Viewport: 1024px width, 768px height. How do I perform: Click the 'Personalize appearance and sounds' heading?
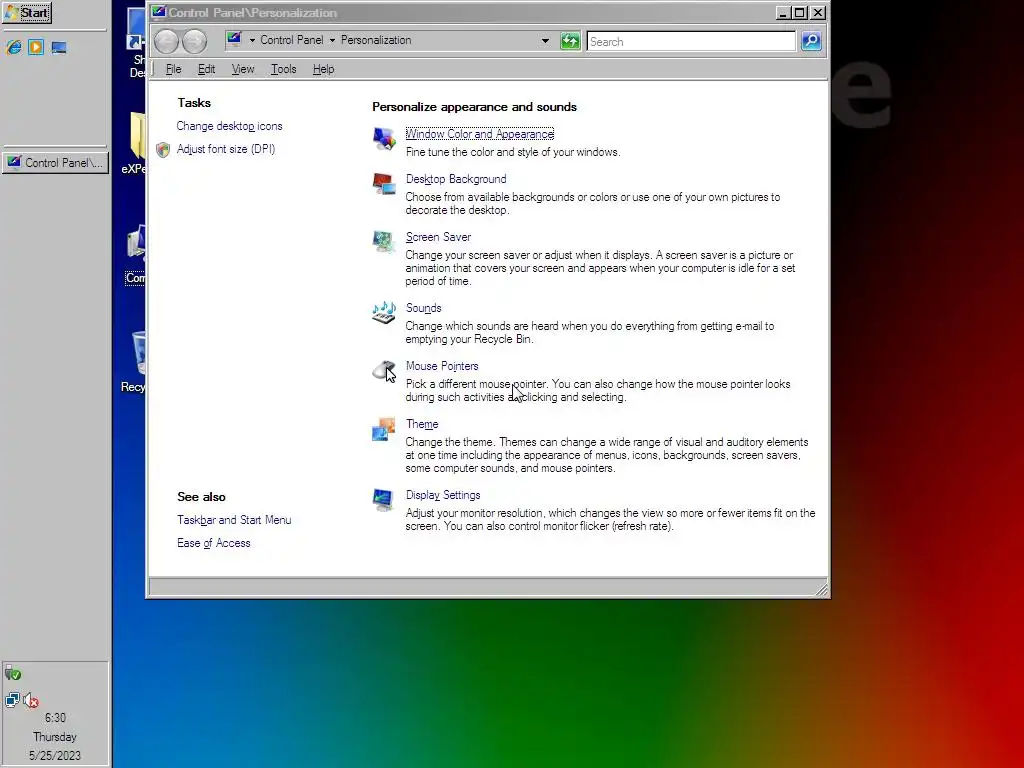[x=475, y=107]
